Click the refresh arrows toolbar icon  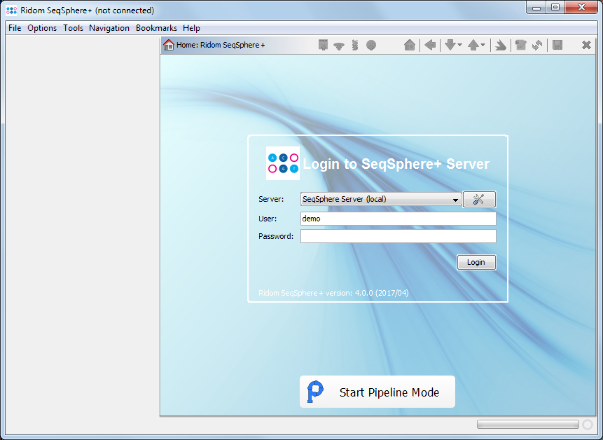537,45
